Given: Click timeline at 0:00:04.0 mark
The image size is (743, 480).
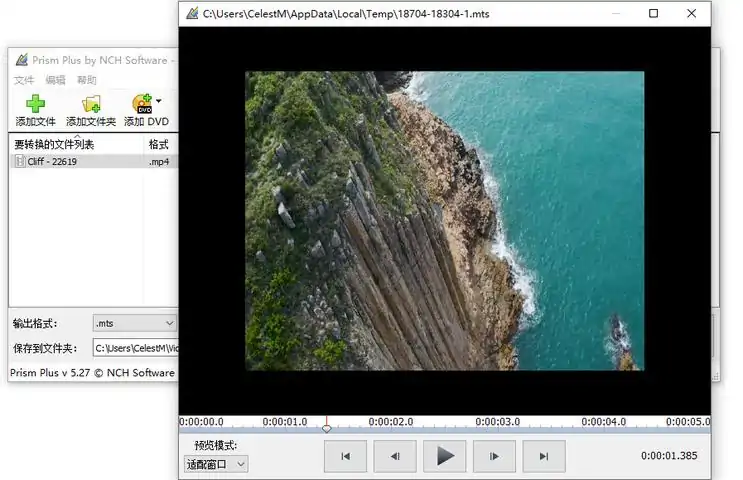Looking at the screenshot, I should [x=604, y=422].
